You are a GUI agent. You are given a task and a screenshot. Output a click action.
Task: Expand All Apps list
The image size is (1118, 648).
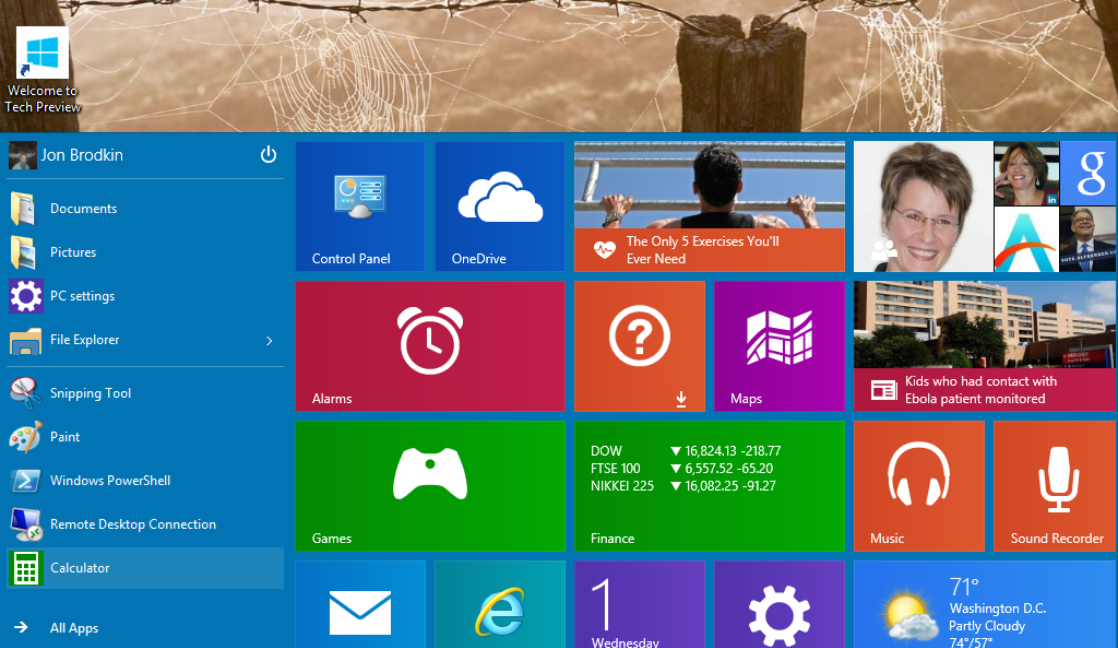coord(73,628)
